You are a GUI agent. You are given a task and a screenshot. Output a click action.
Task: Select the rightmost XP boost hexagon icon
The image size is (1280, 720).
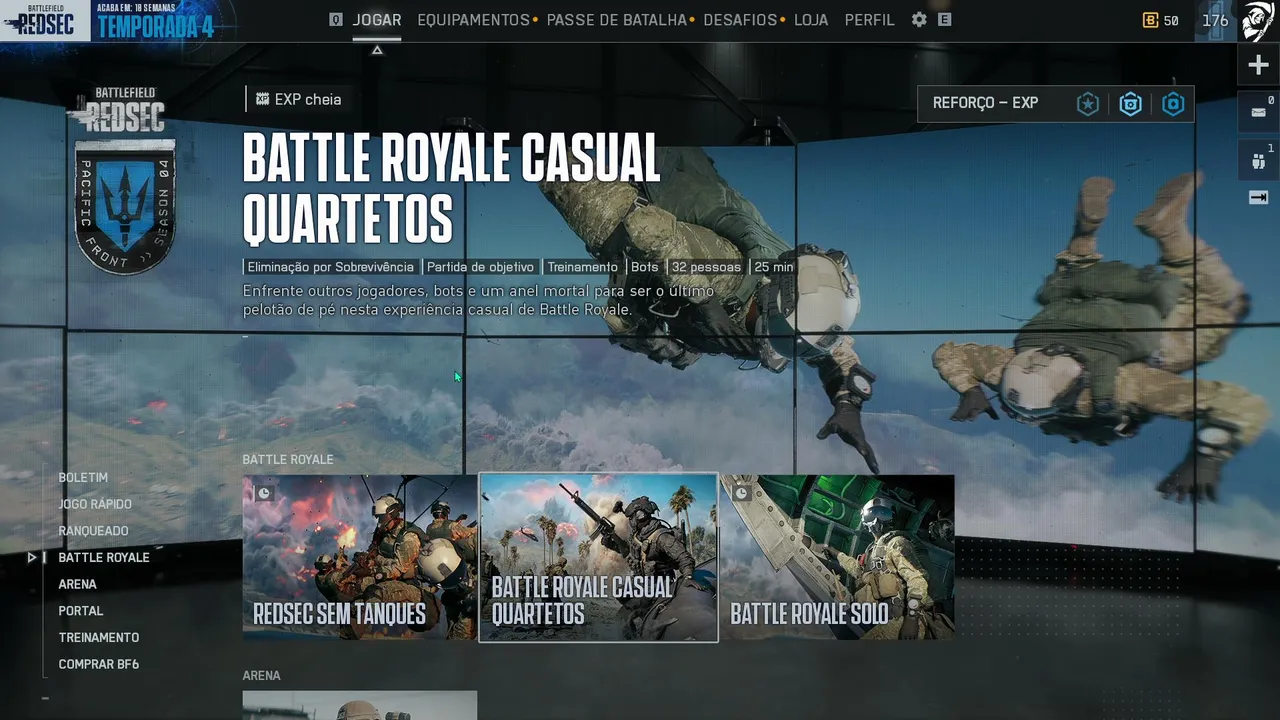tap(1173, 103)
